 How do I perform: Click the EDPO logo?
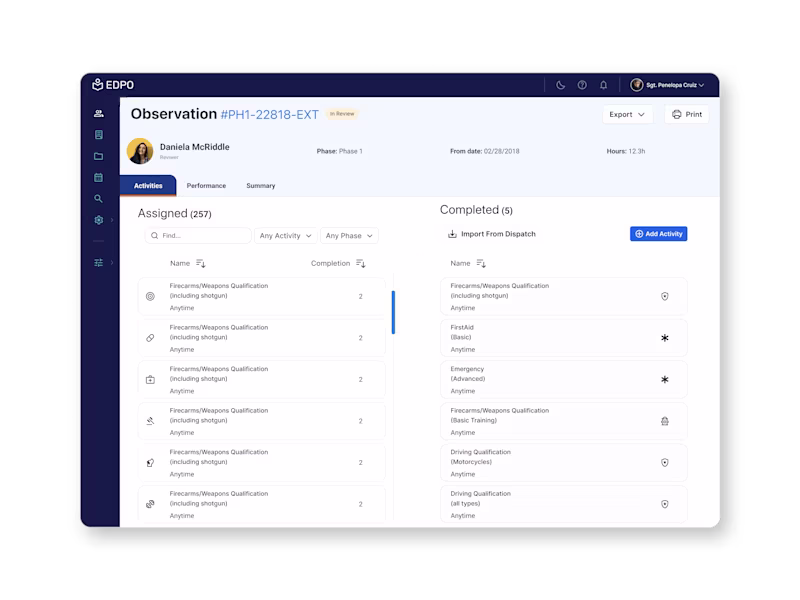pos(113,85)
